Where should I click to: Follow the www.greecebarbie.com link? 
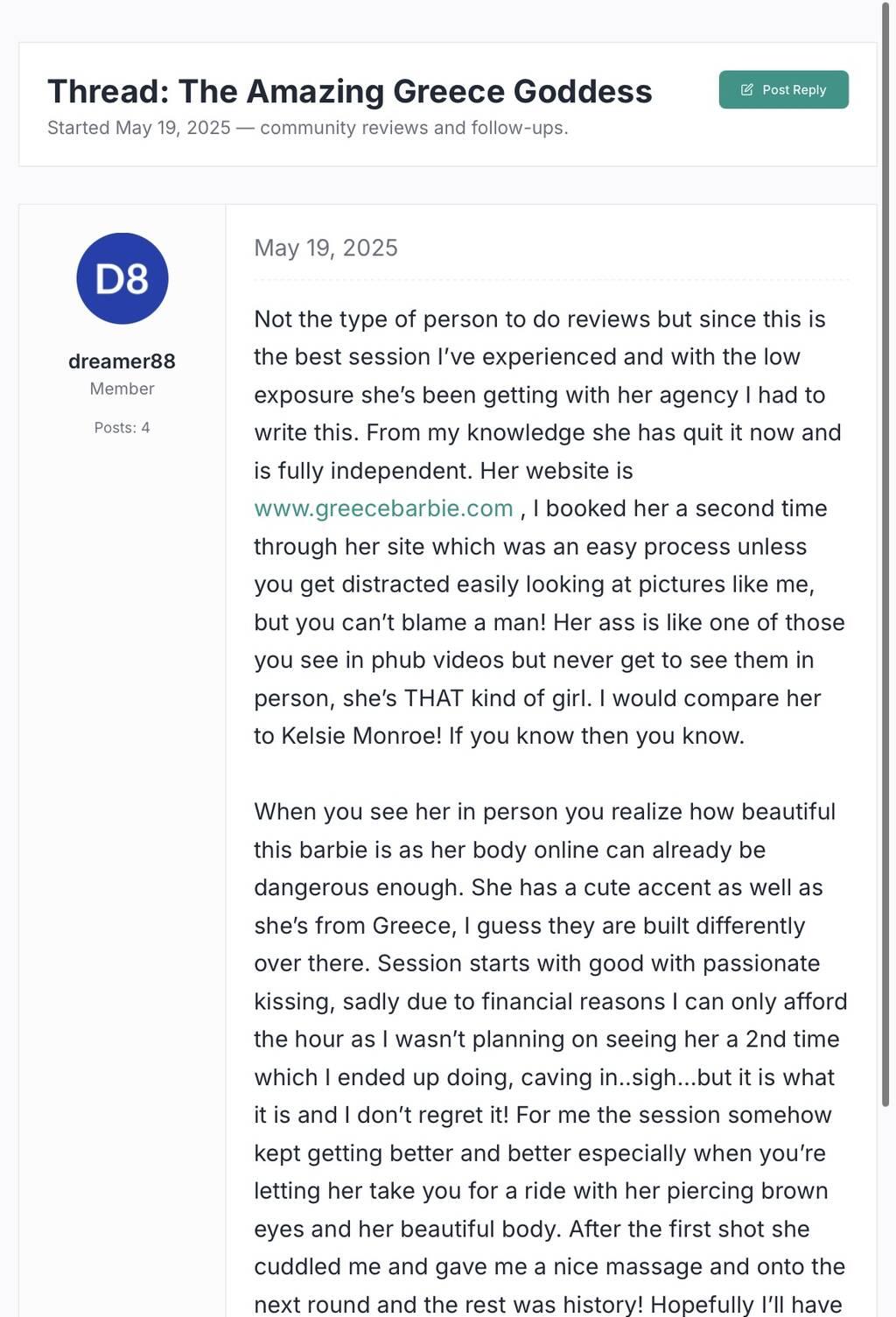(x=383, y=508)
